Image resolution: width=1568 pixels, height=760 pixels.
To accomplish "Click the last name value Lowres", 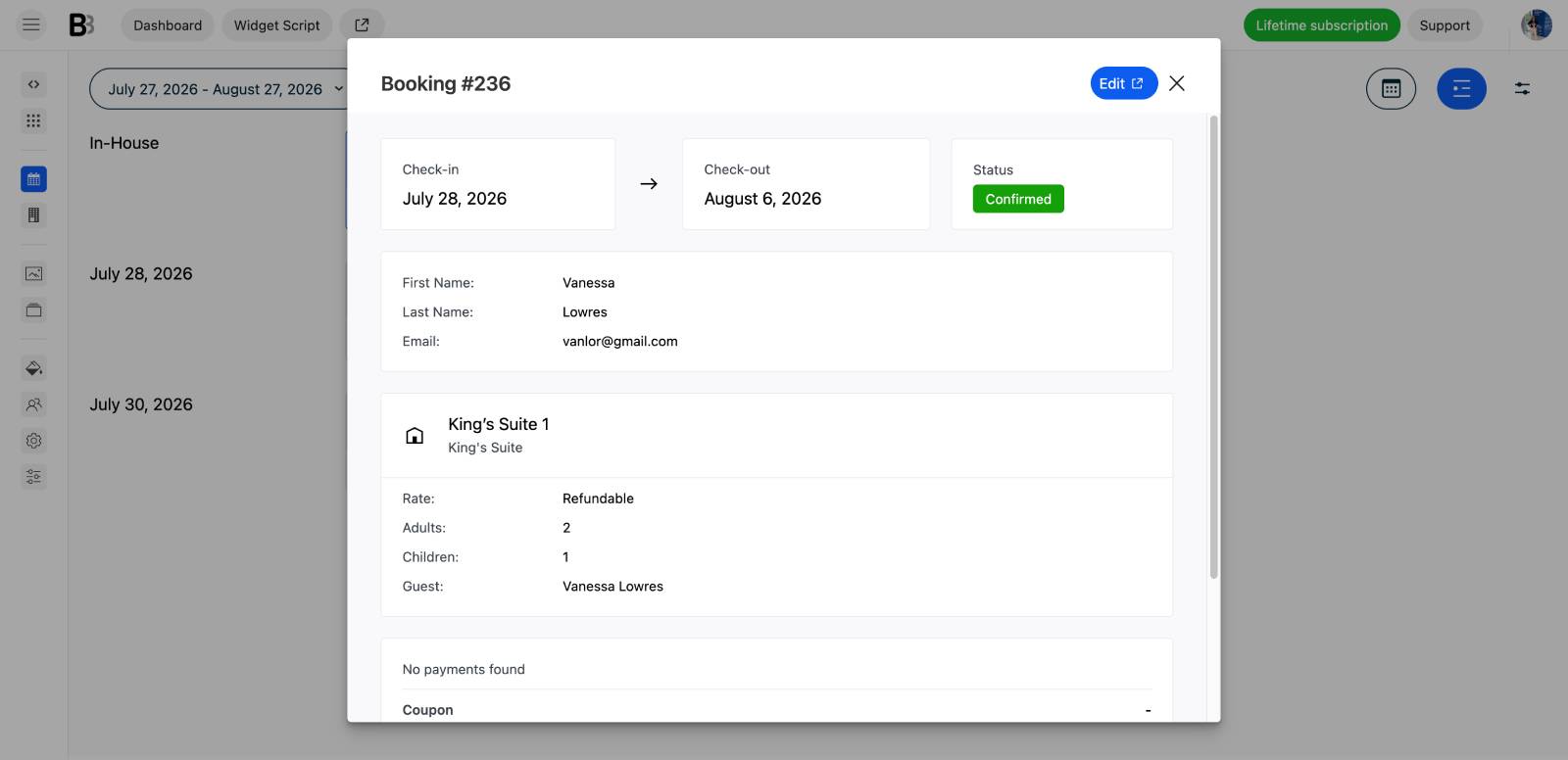I will click(585, 312).
